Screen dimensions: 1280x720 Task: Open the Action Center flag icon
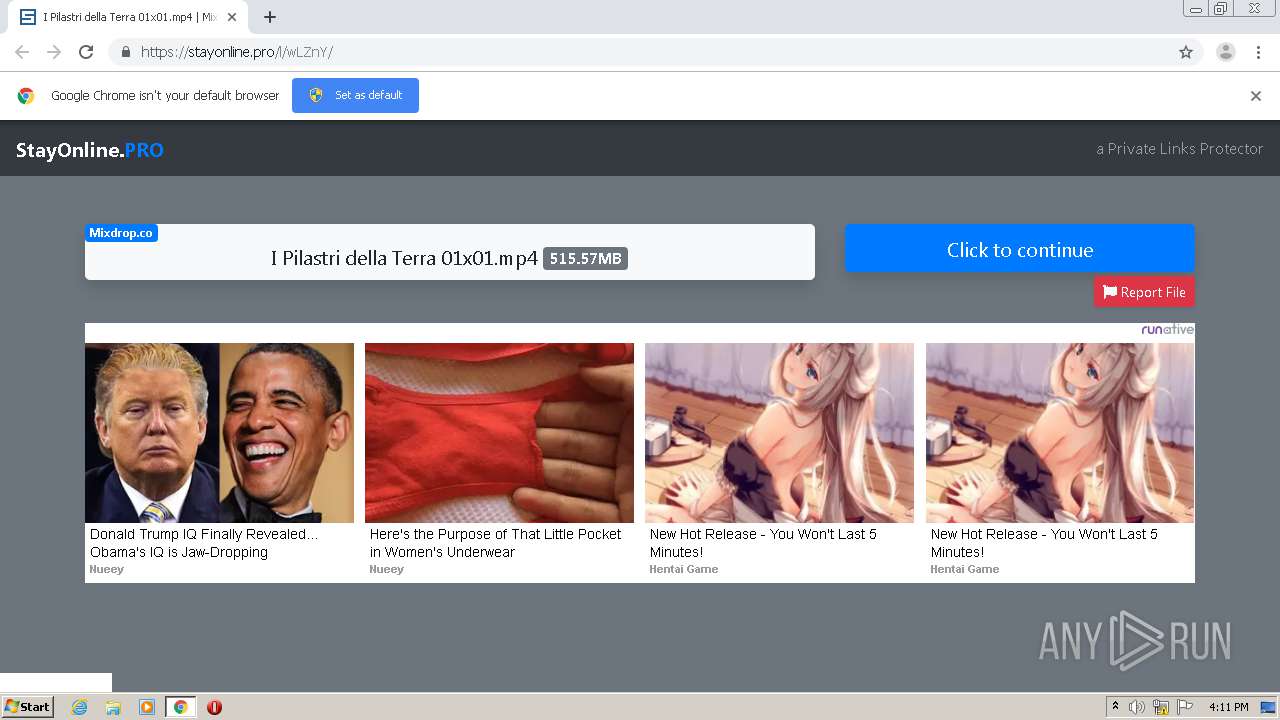click(1185, 707)
